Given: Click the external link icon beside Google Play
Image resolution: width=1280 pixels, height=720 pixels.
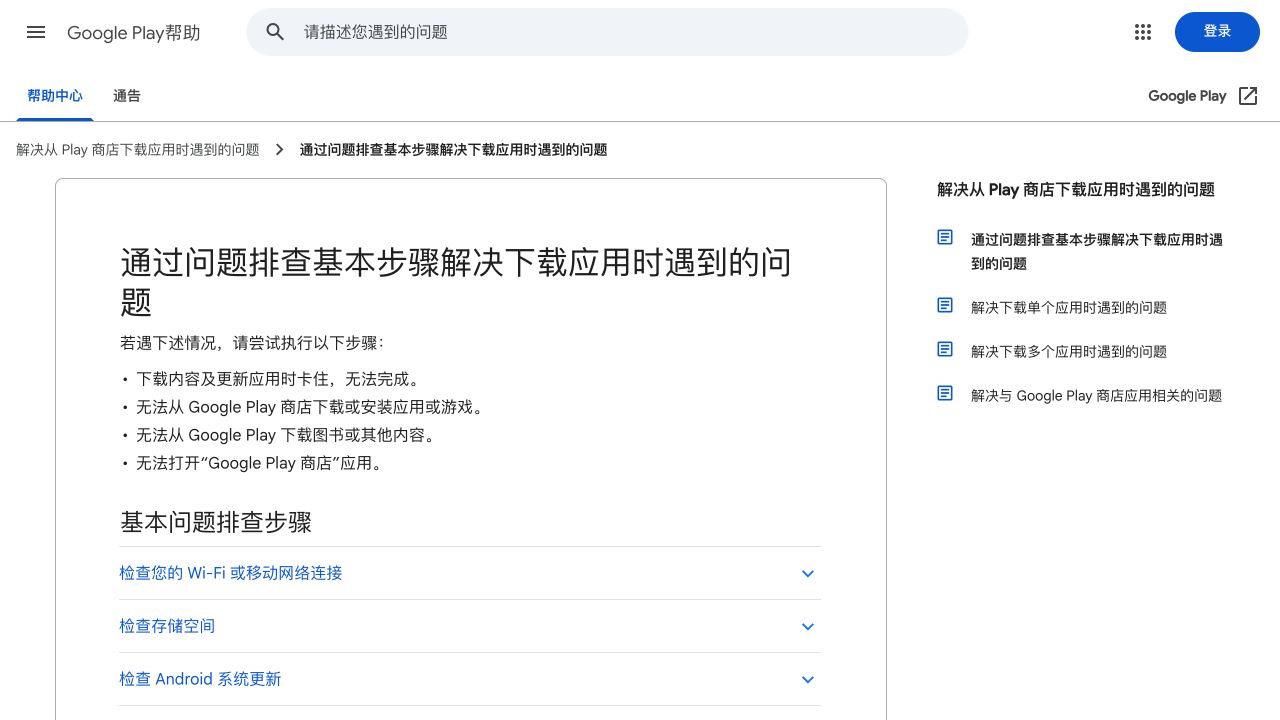Looking at the screenshot, I should (1248, 96).
